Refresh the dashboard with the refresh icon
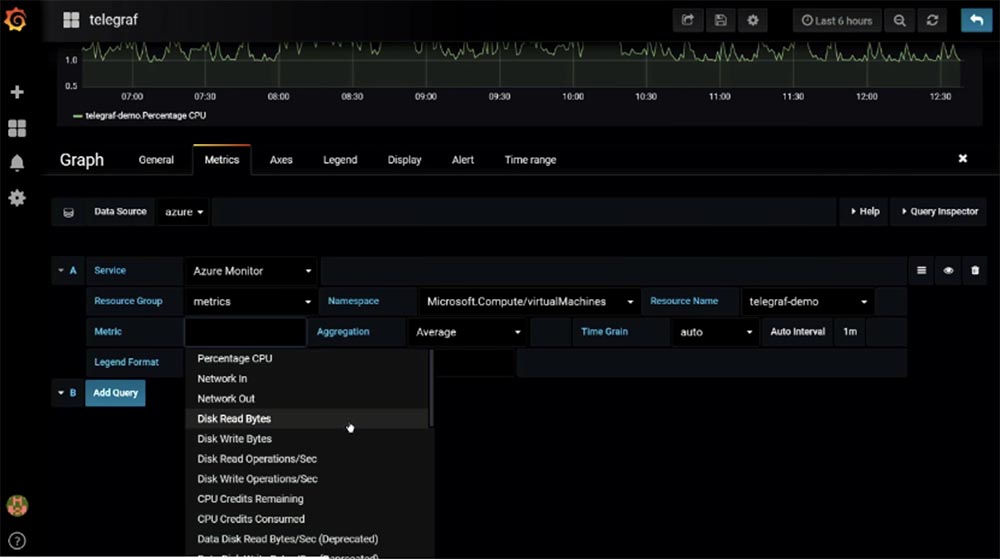The height and width of the screenshot is (560, 1000). coord(932,20)
